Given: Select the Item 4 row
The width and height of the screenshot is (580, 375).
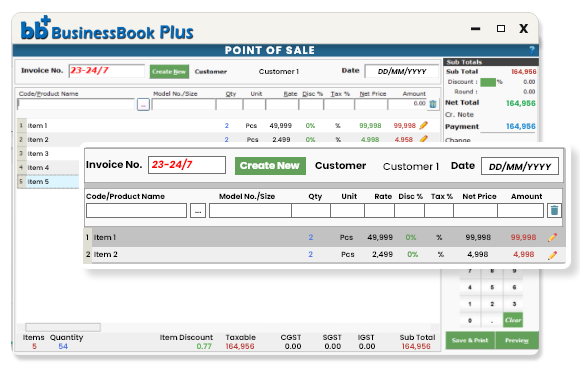Looking at the screenshot, I should (48, 168).
